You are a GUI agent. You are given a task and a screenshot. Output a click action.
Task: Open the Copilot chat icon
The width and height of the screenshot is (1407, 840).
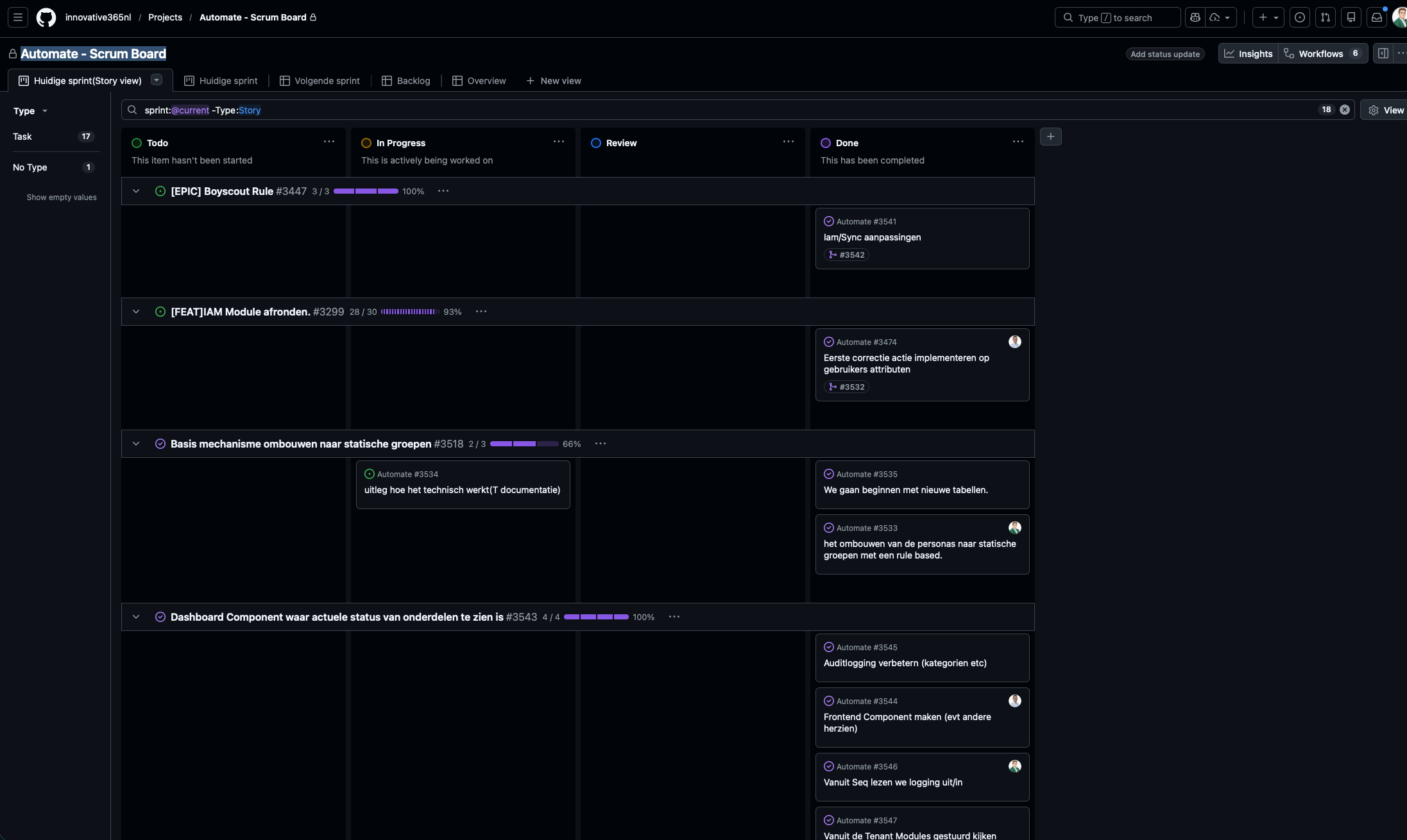click(1195, 17)
